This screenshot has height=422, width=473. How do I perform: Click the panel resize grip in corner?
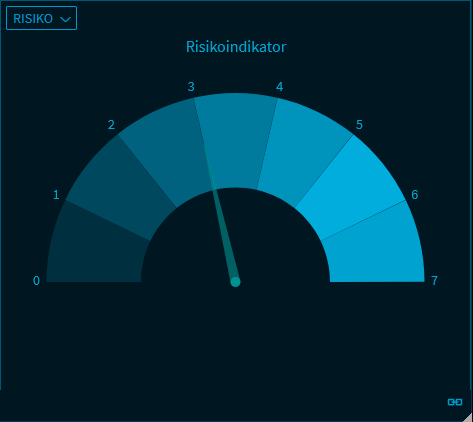click(468, 417)
